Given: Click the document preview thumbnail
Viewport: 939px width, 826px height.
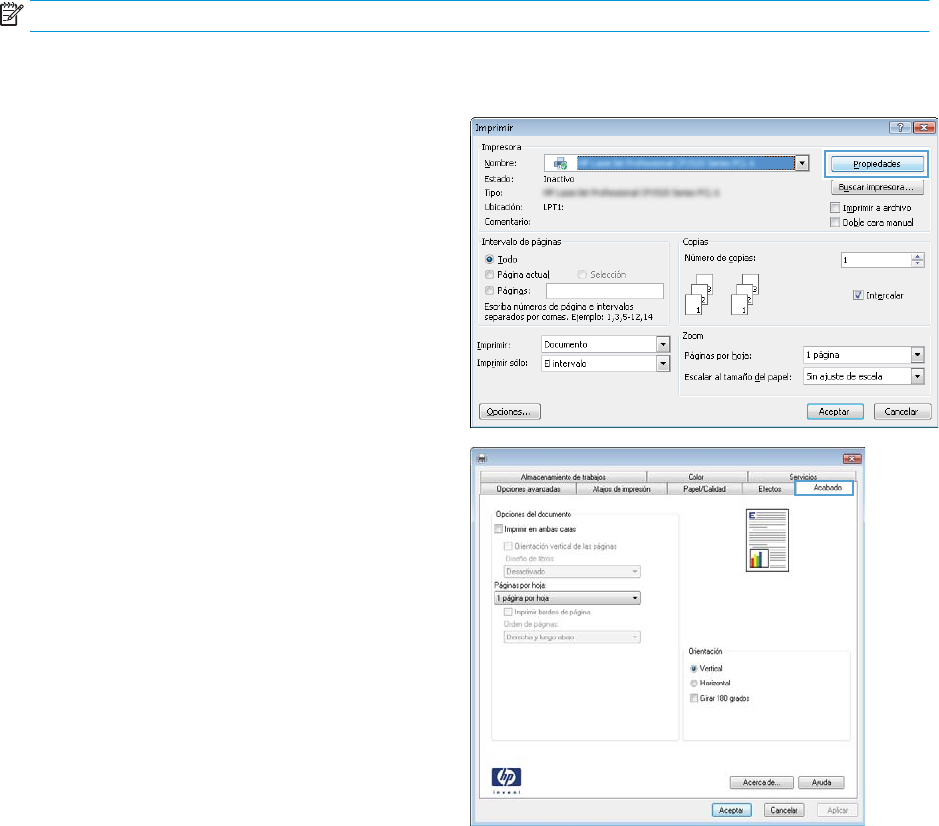Looking at the screenshot, I should [x=765, y=540].
